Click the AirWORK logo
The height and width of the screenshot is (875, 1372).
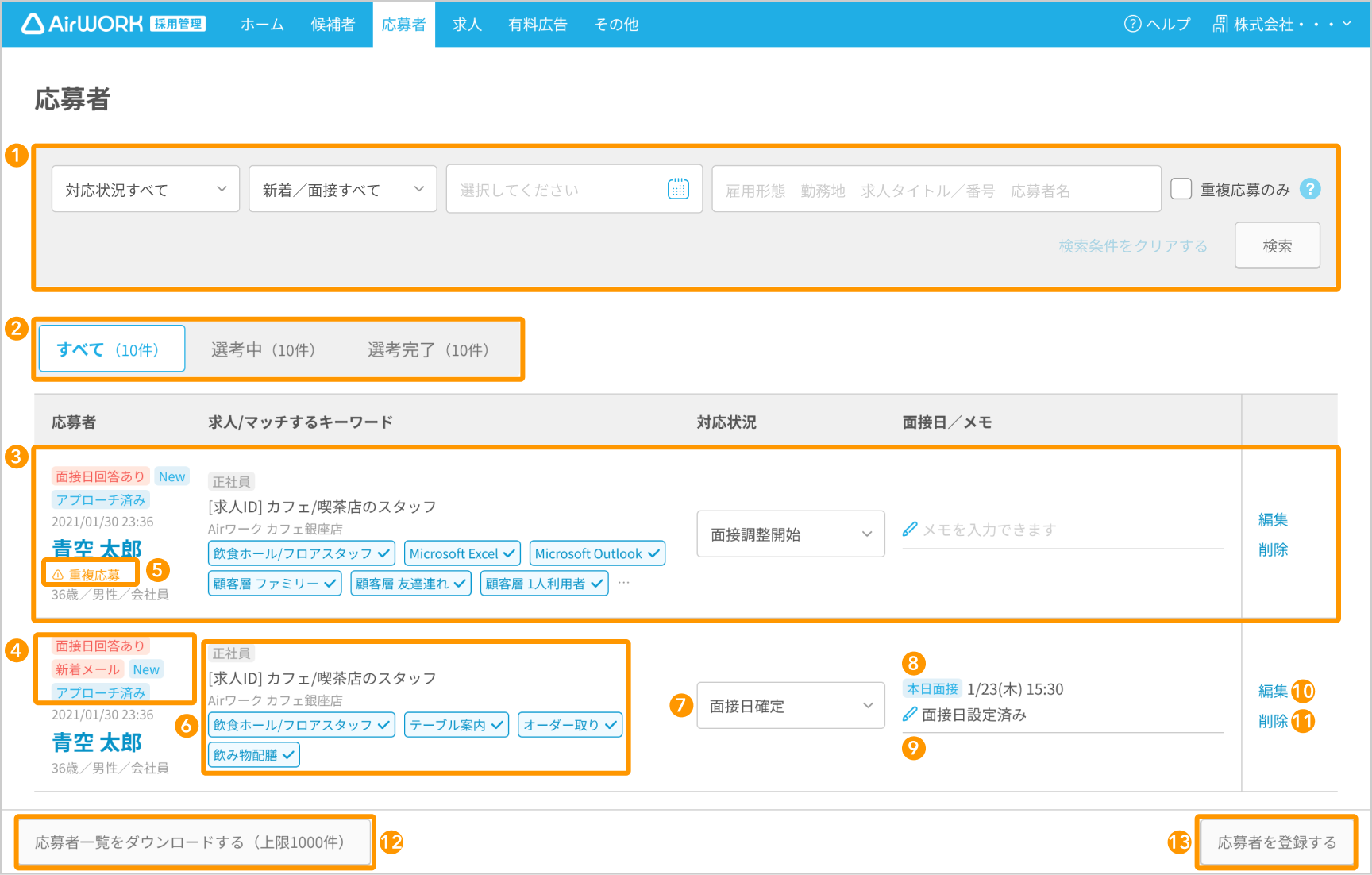pyautogui.click(x=113, y=24)
